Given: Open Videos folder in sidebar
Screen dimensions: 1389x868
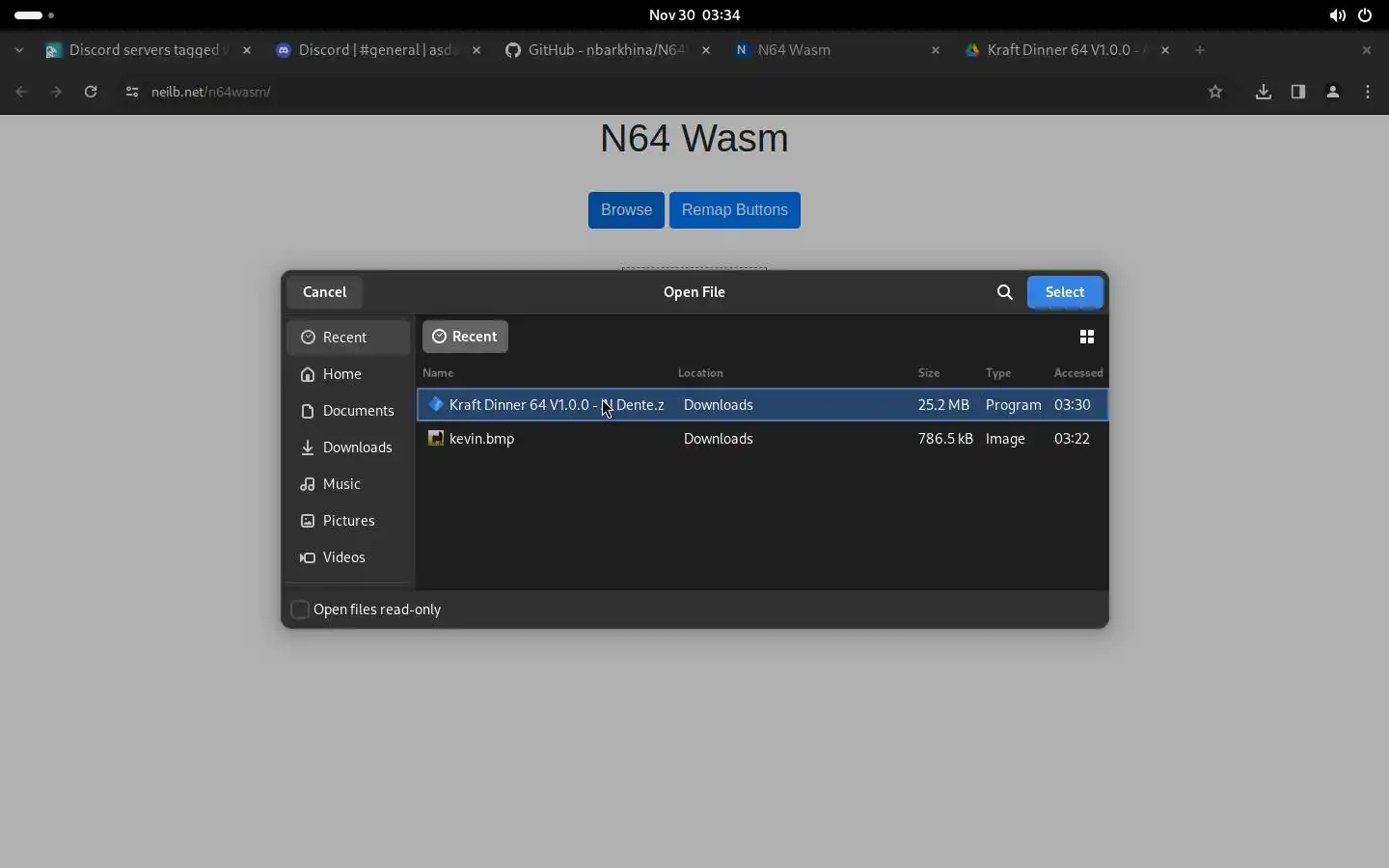Looking at the screenshot, I should point(348,557).
